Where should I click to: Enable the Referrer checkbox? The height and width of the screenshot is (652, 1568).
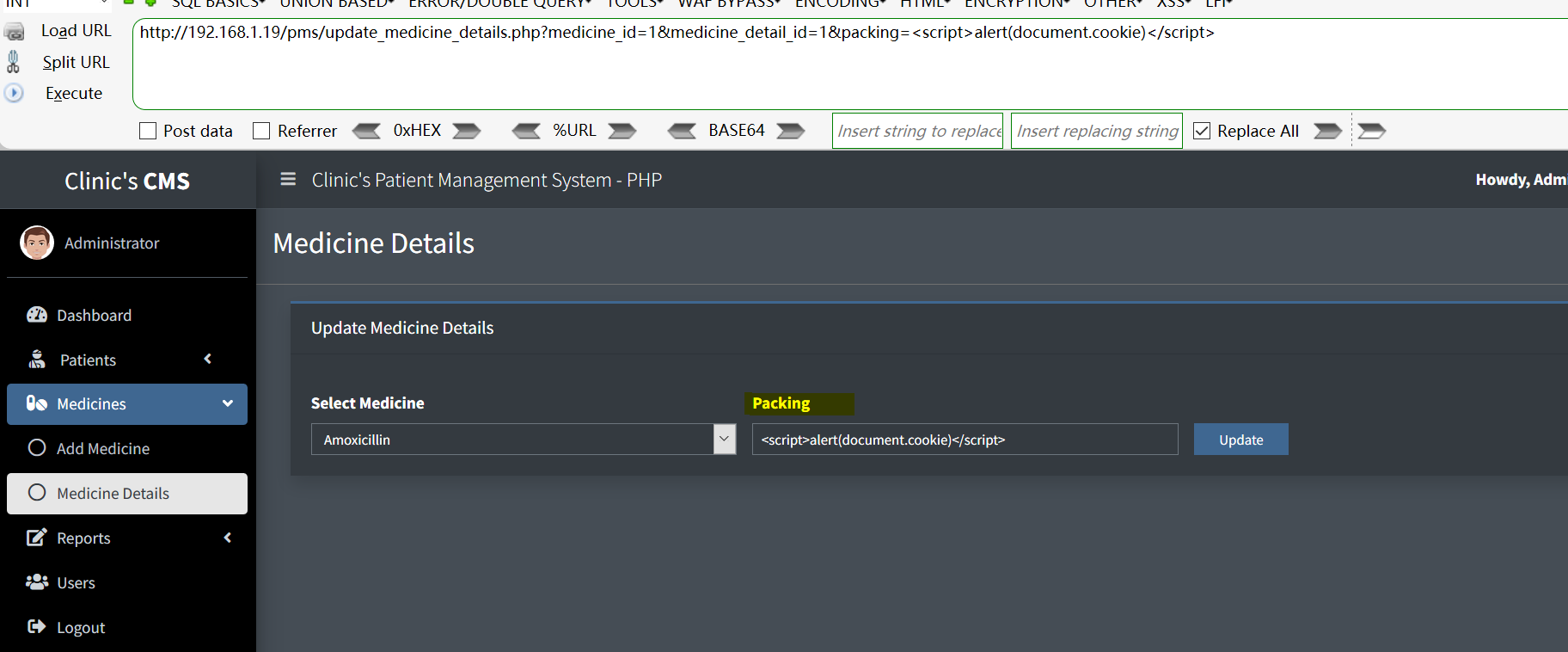point(261,131)
